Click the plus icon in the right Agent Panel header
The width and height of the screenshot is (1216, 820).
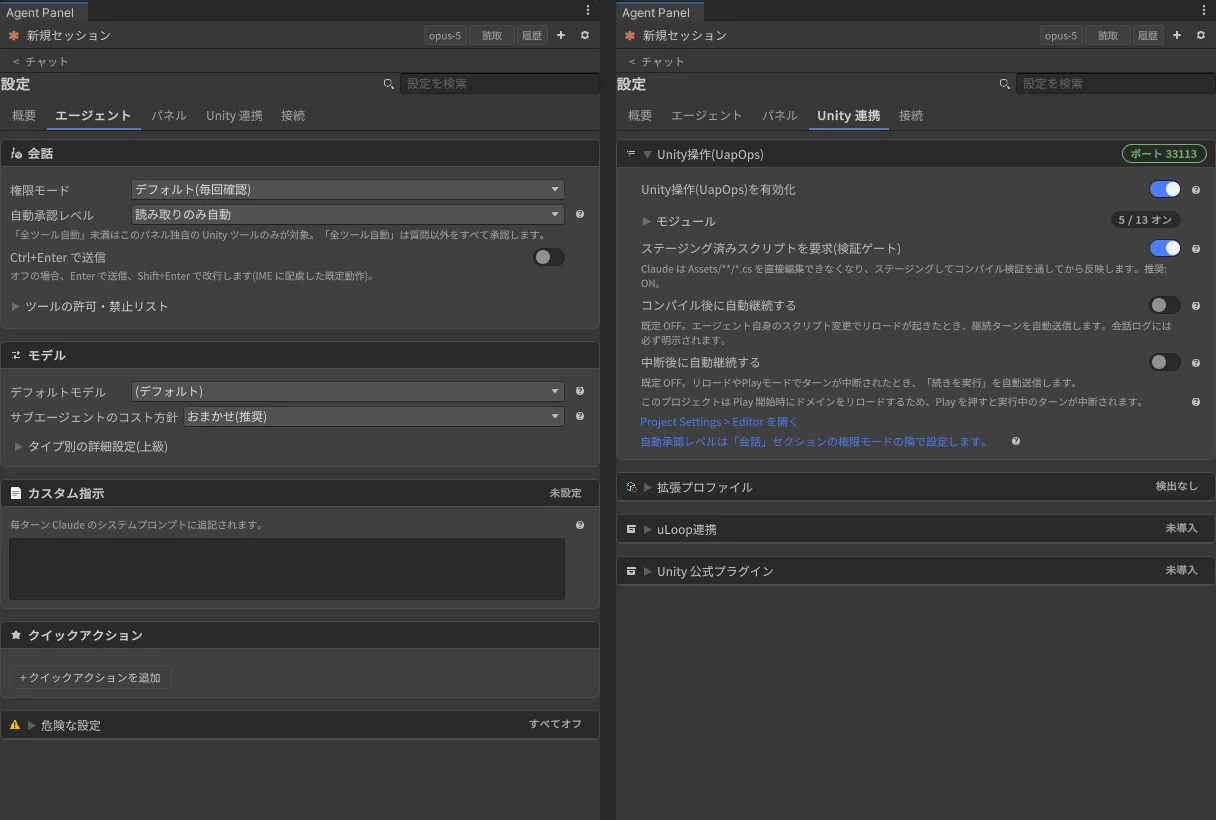pos(1177,35)
